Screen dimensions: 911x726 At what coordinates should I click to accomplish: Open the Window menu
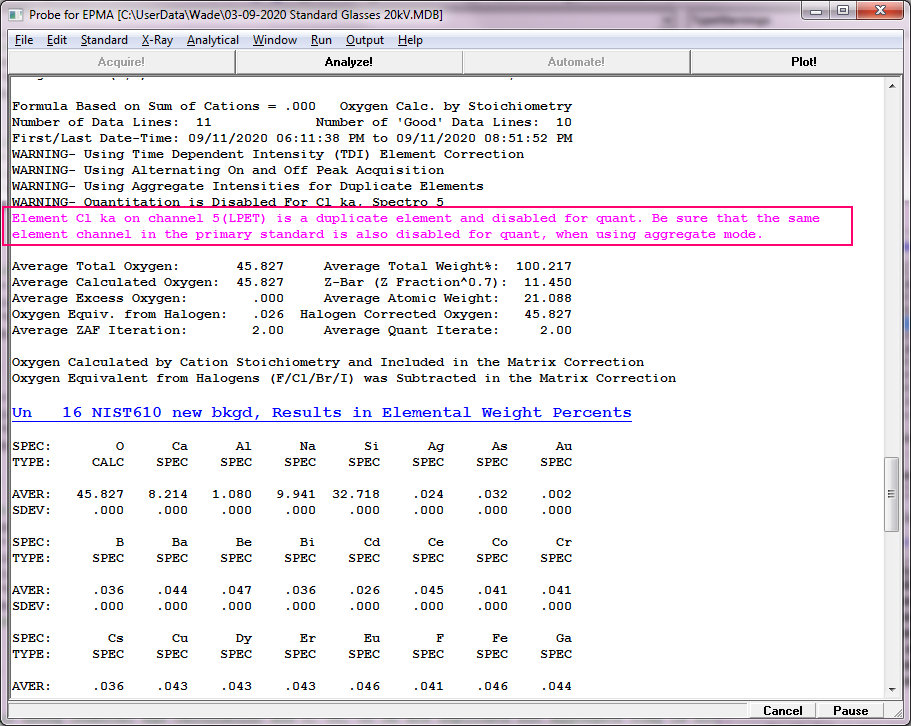coord(274,40)
